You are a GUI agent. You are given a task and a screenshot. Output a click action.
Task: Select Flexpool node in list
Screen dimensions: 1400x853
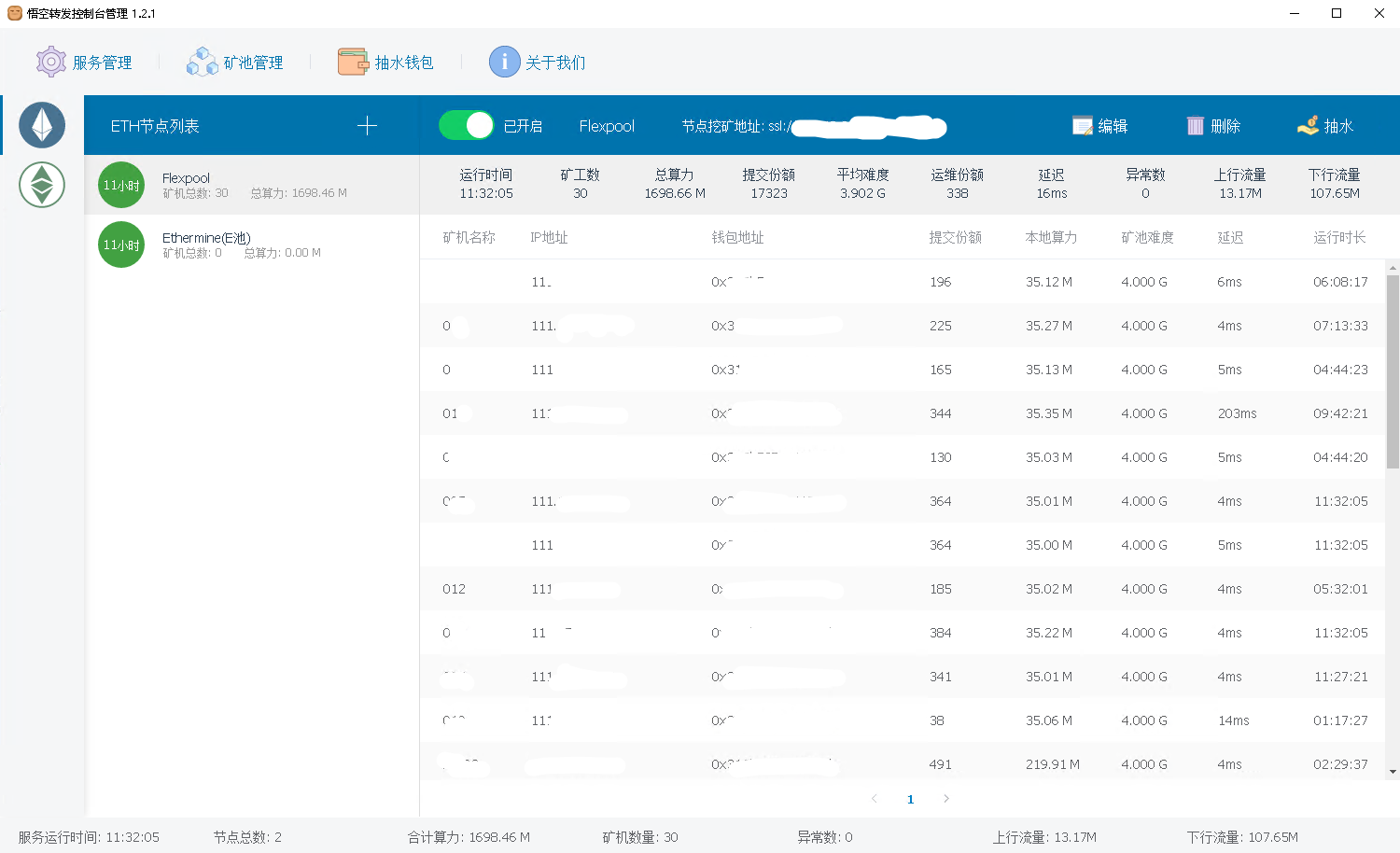pyautogui.click(x=252, y=185)
